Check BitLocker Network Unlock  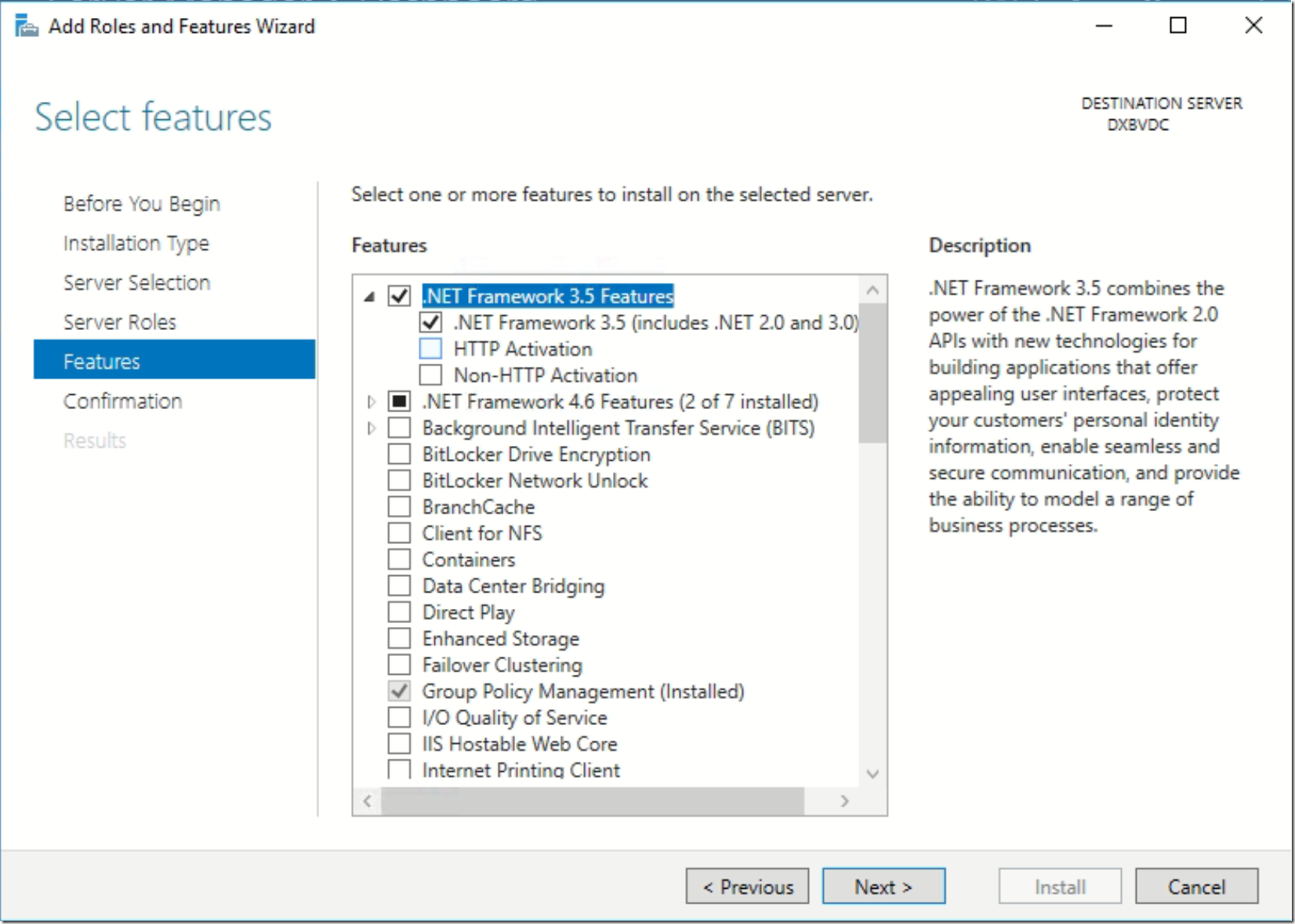(x=399, y=480)
